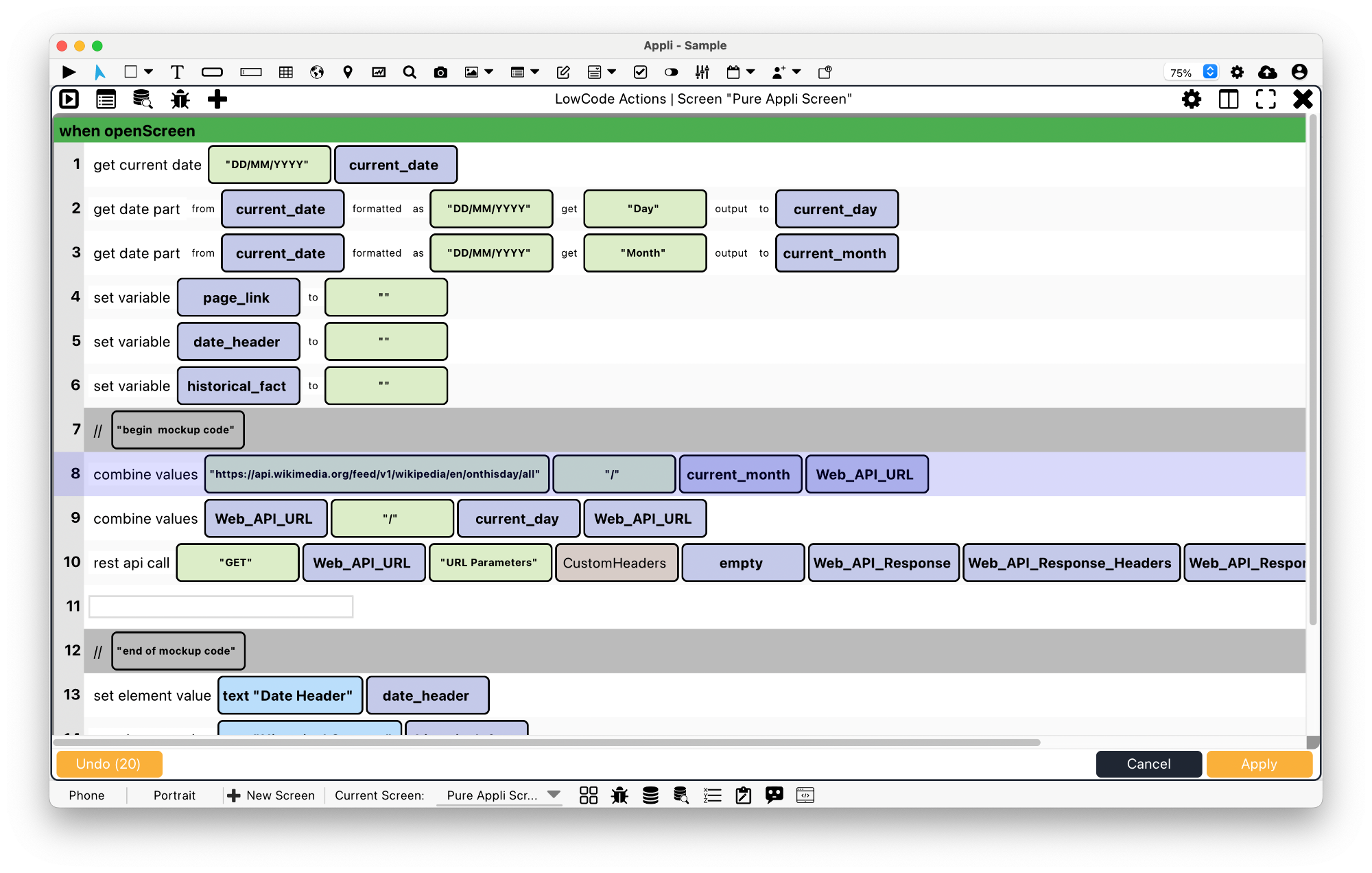Screen dimensions: 1372x873
Task: Select the camera element tool
Action: pyautogui.click(x=440, y=72)
